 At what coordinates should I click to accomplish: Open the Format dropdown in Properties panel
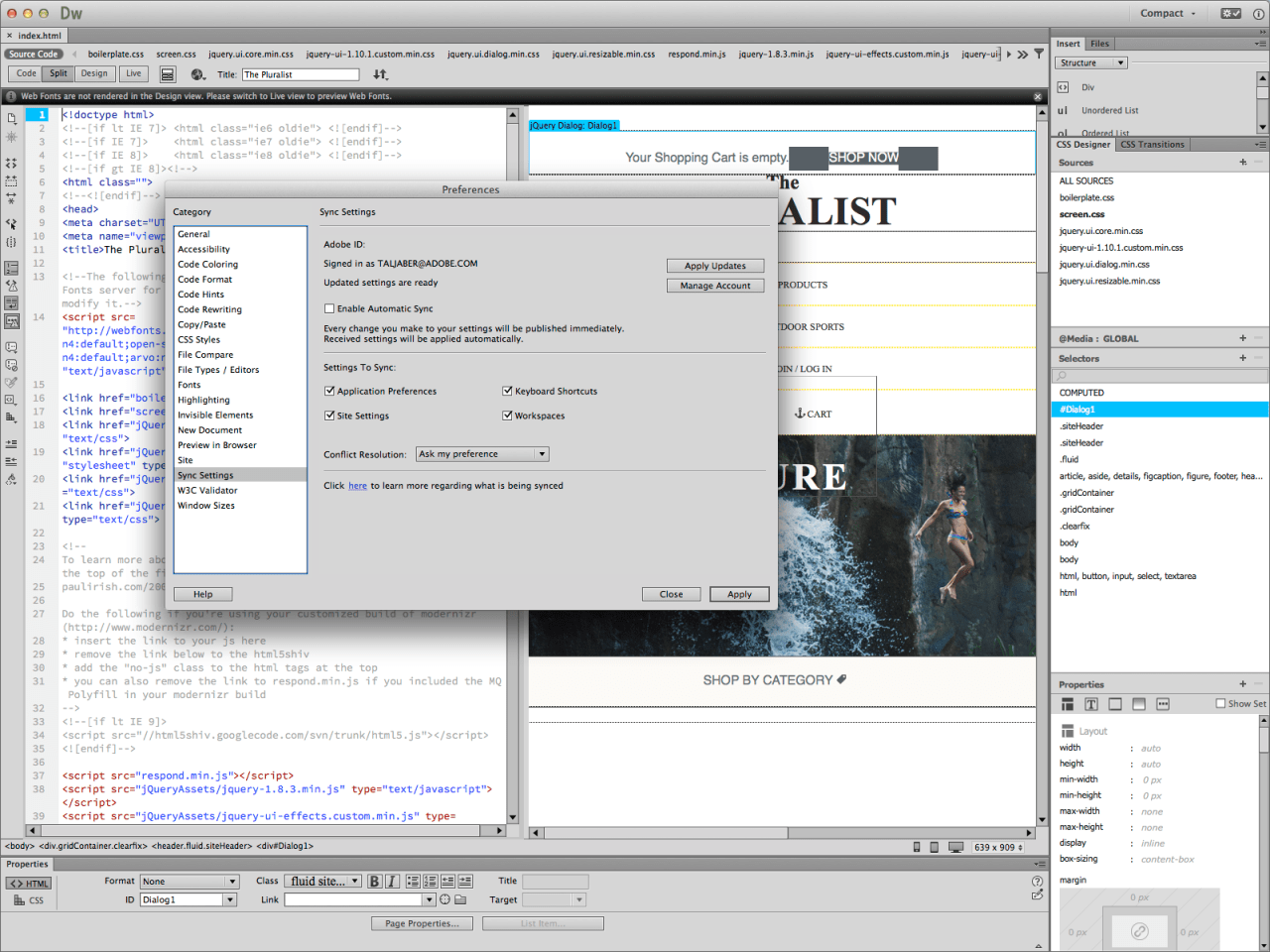click(189, 881)
